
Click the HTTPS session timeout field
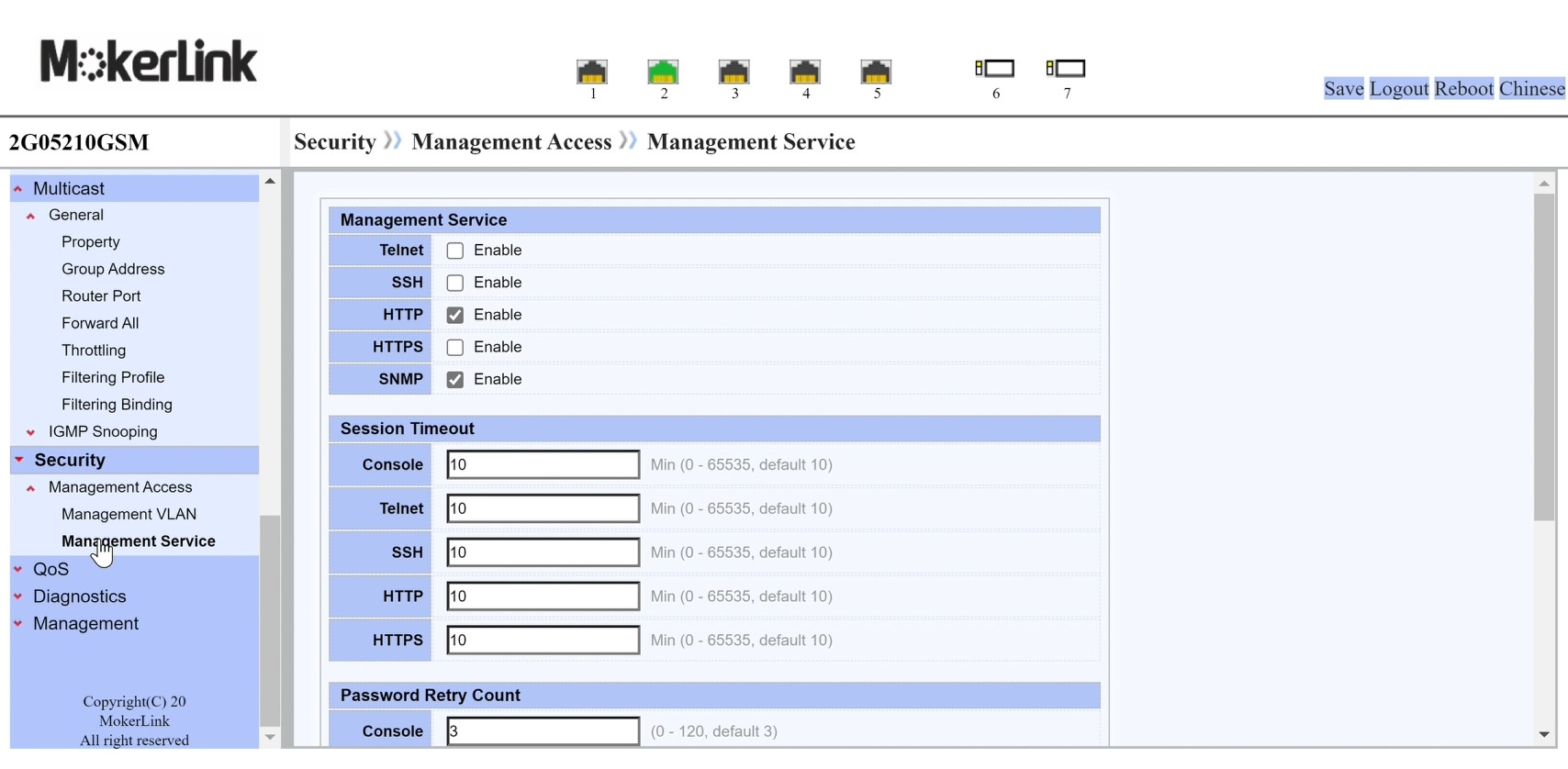click(x=543, y=641)
